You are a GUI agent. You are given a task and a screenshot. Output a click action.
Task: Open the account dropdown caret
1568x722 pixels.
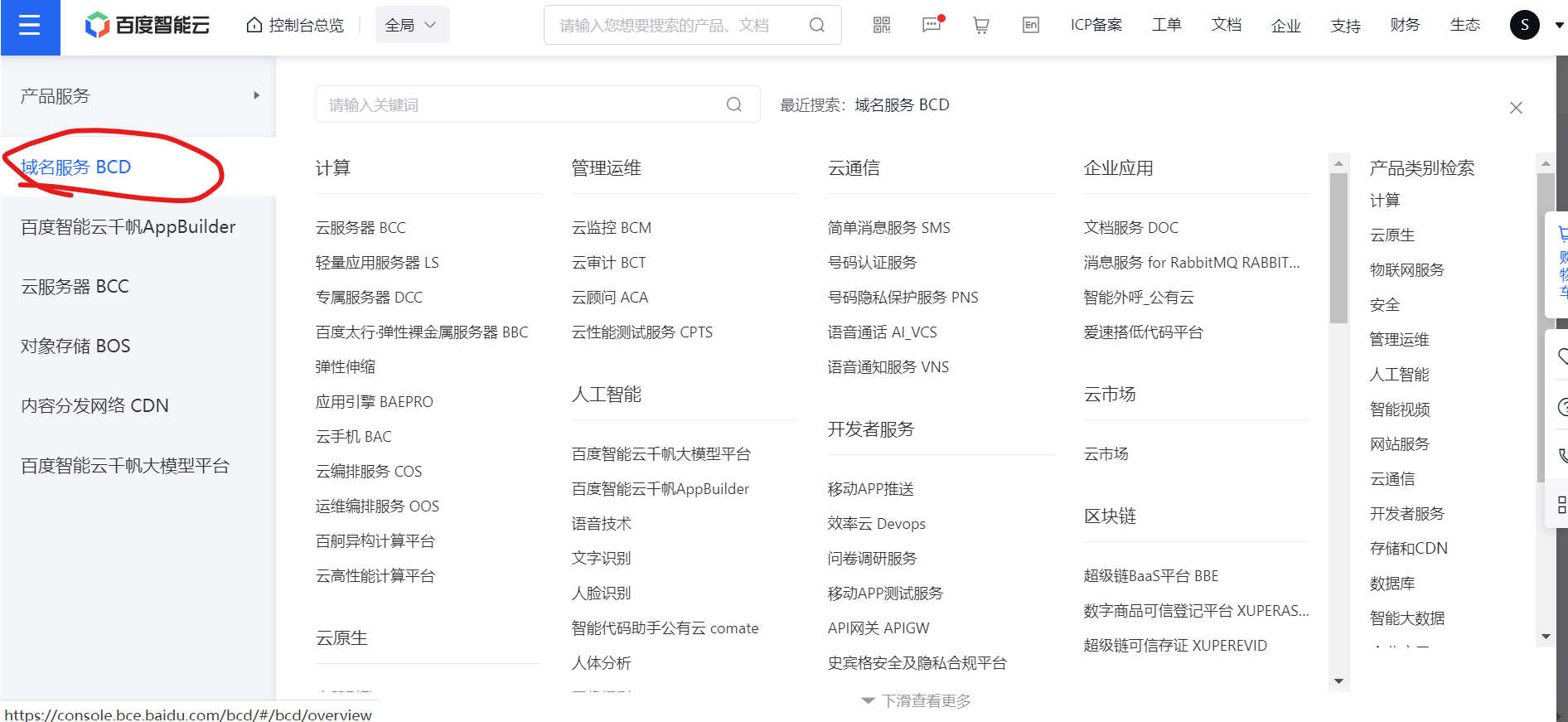pyautogui.click(x=1559, y=26)
